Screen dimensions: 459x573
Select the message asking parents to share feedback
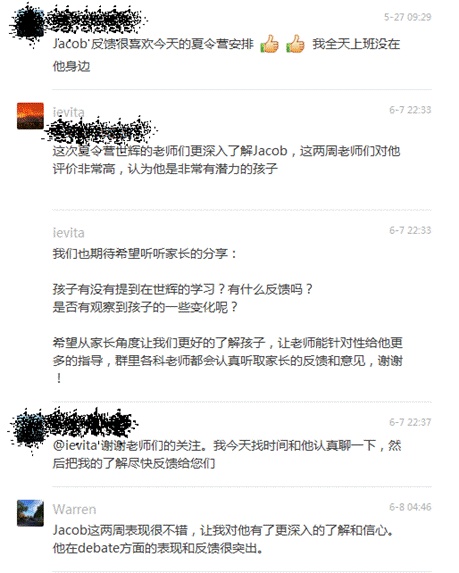click(228, 315)
